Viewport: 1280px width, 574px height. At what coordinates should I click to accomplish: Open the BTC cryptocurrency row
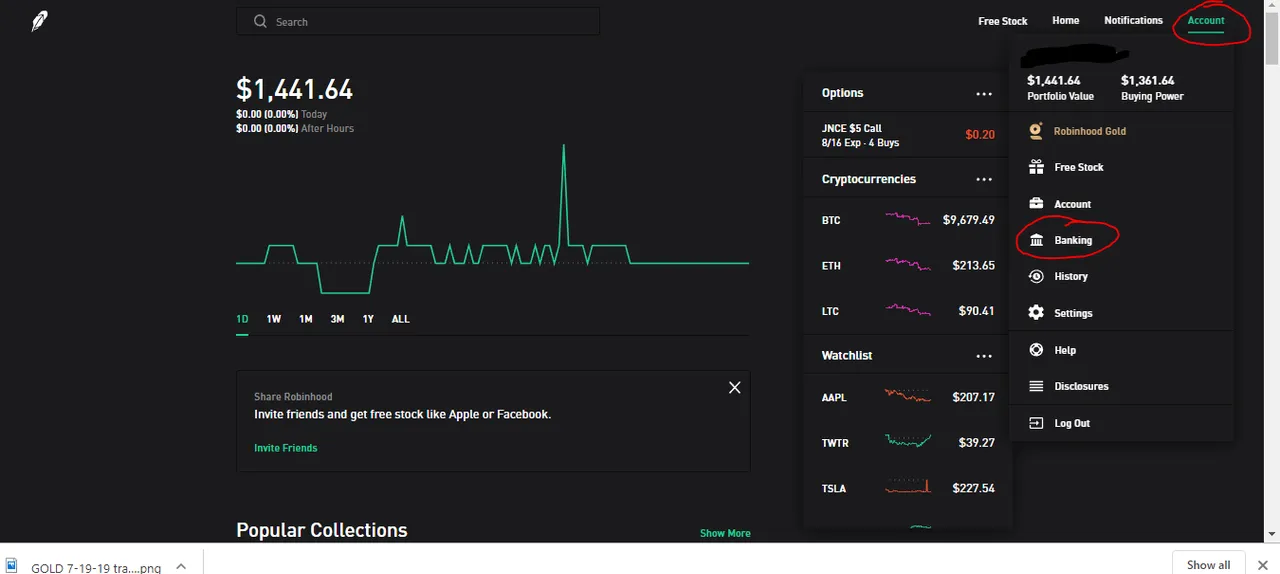pos(908,220)
